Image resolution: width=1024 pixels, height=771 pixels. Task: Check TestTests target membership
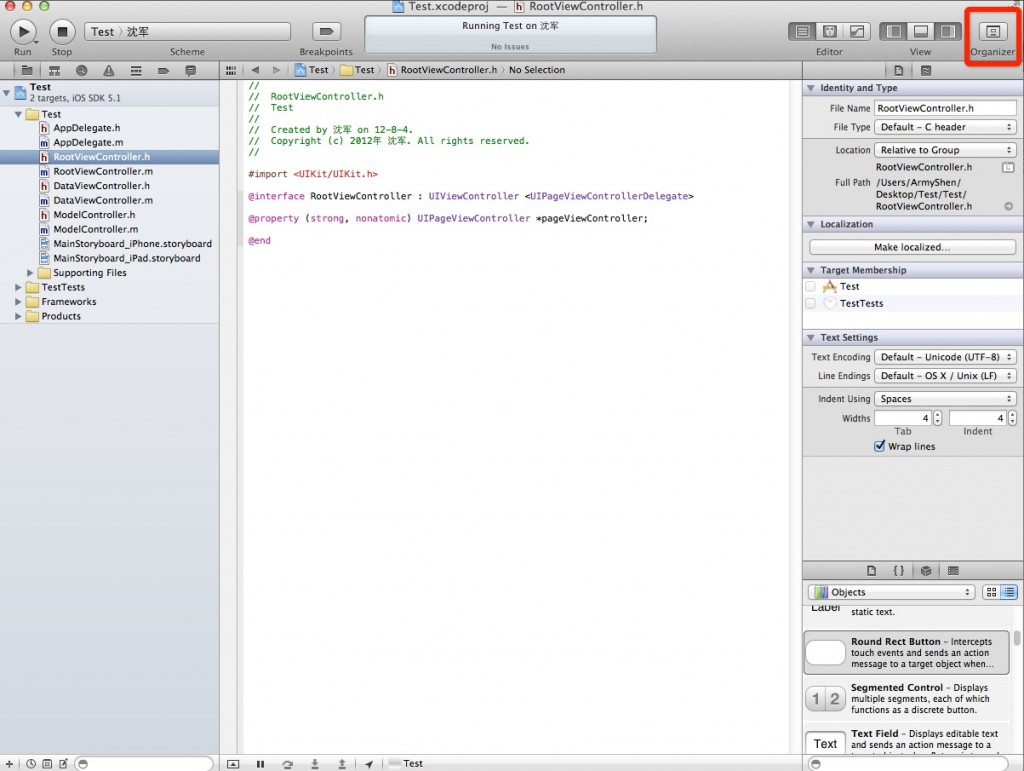point(810,304)
